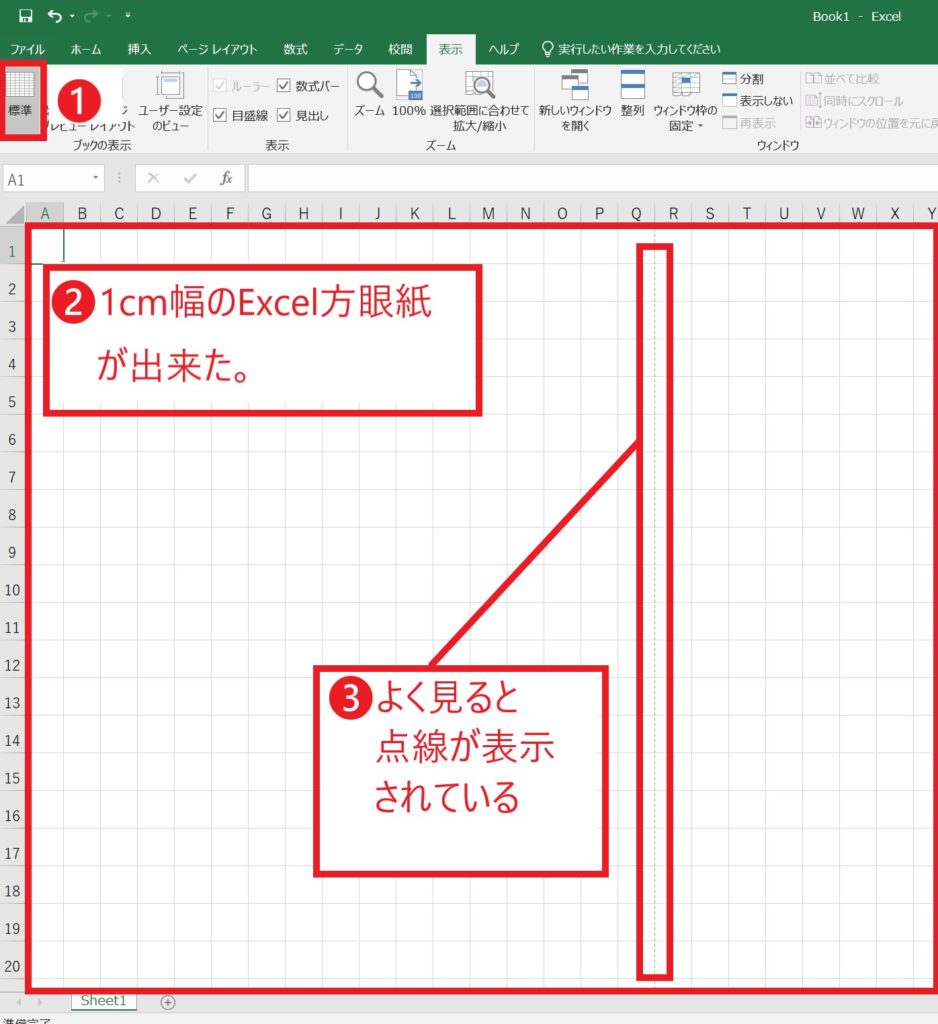The width and height of the screenshot is (938, 1024).
Task: Switch to the ホーム ribbon tab
Action: click(x=85, y=48)
